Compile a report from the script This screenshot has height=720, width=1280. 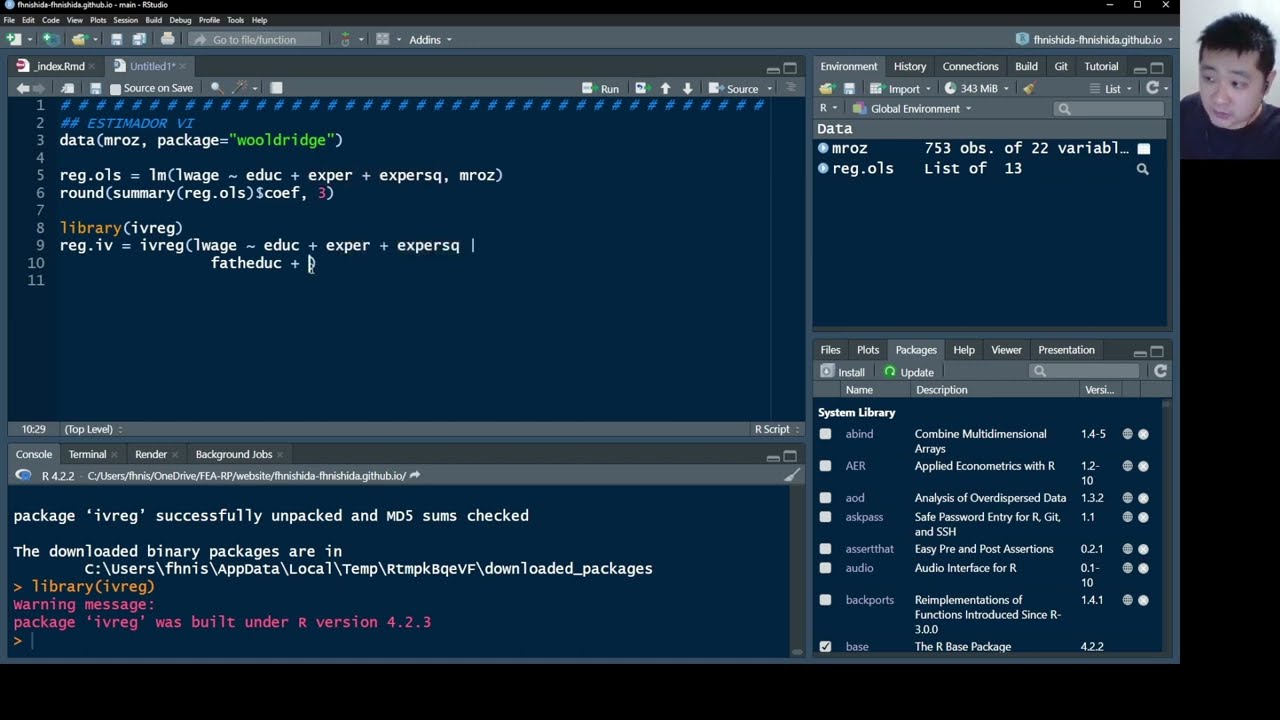276,88
